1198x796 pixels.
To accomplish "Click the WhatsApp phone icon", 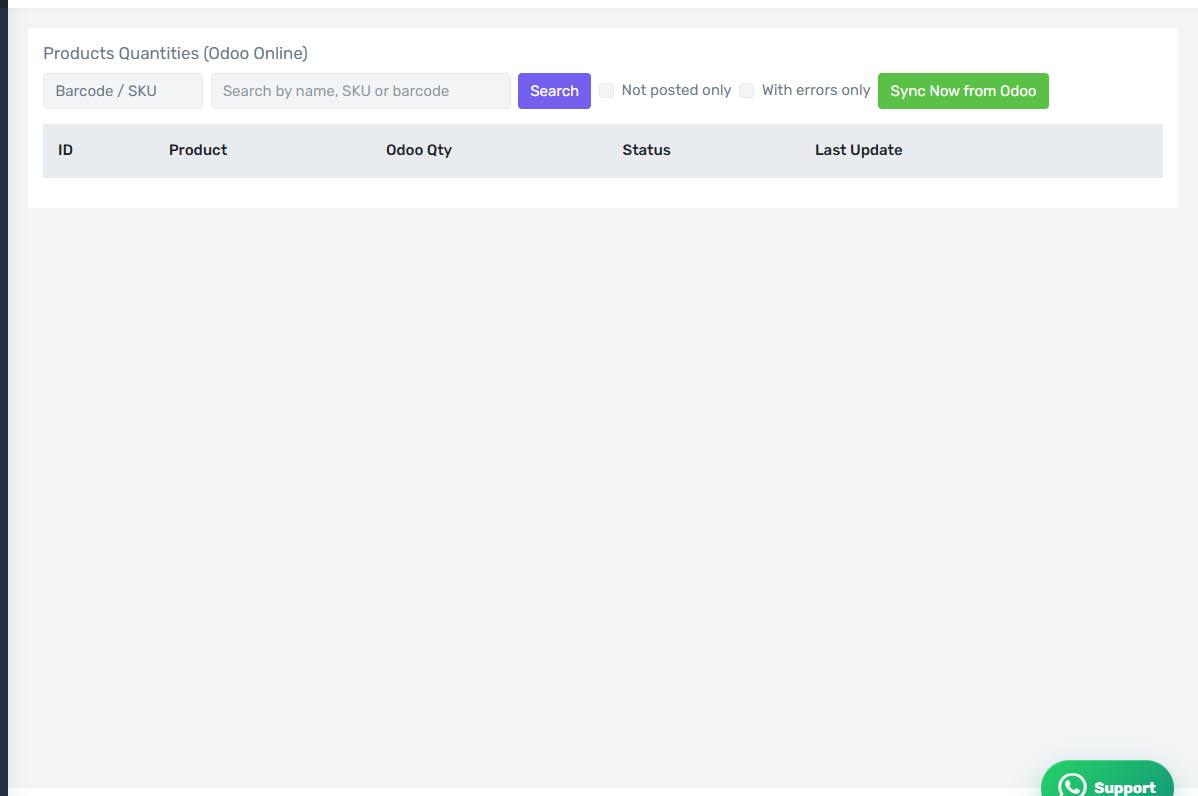I will [x=1072, y=786].
